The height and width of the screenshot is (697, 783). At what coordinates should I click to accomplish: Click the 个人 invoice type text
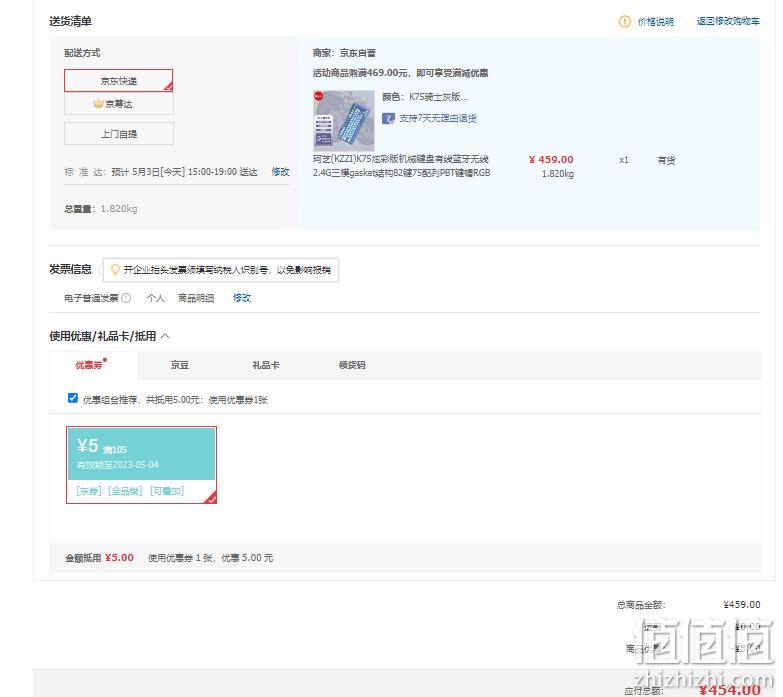tap(155, 298)
